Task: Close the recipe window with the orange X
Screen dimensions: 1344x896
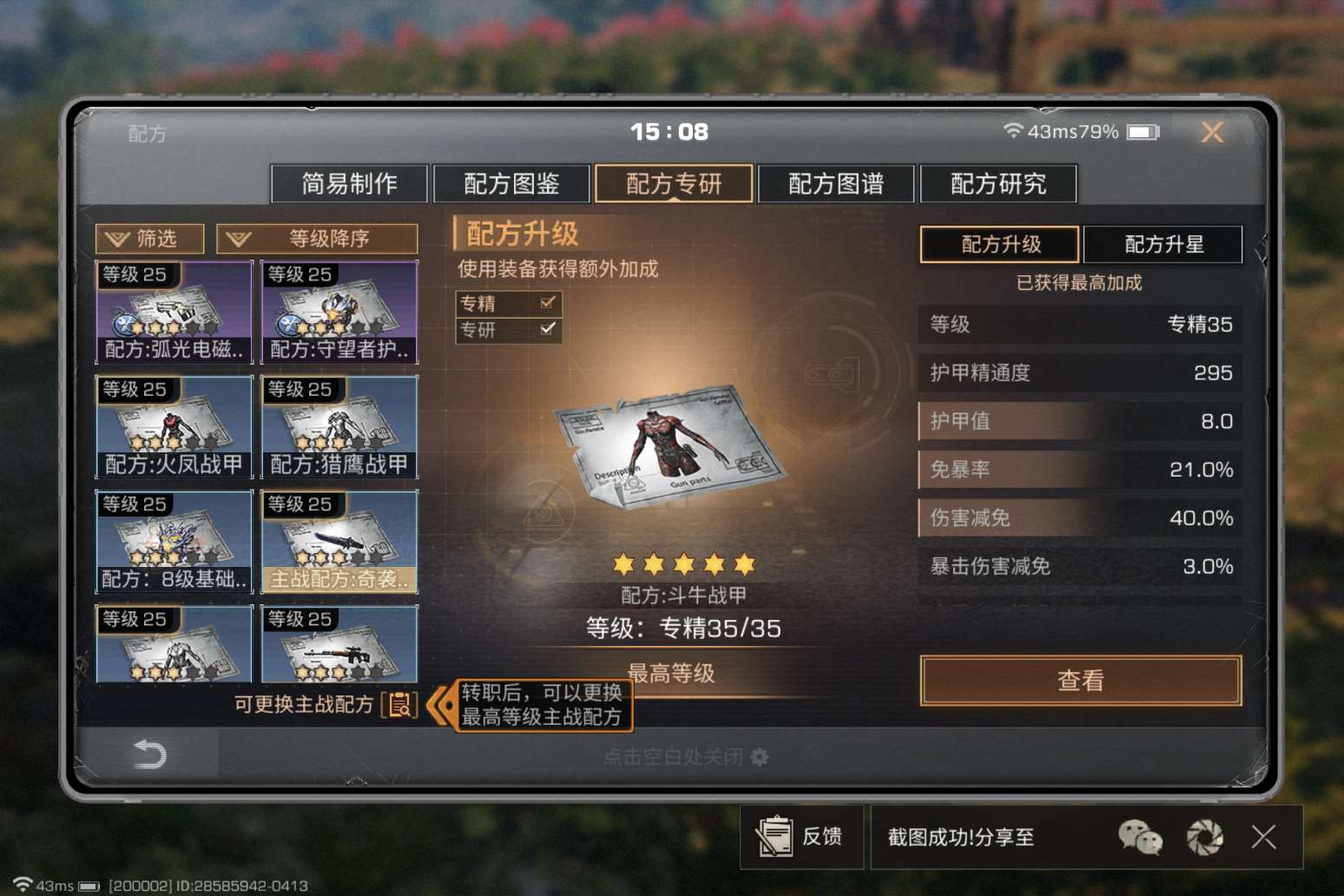Action: [1212, 132]
